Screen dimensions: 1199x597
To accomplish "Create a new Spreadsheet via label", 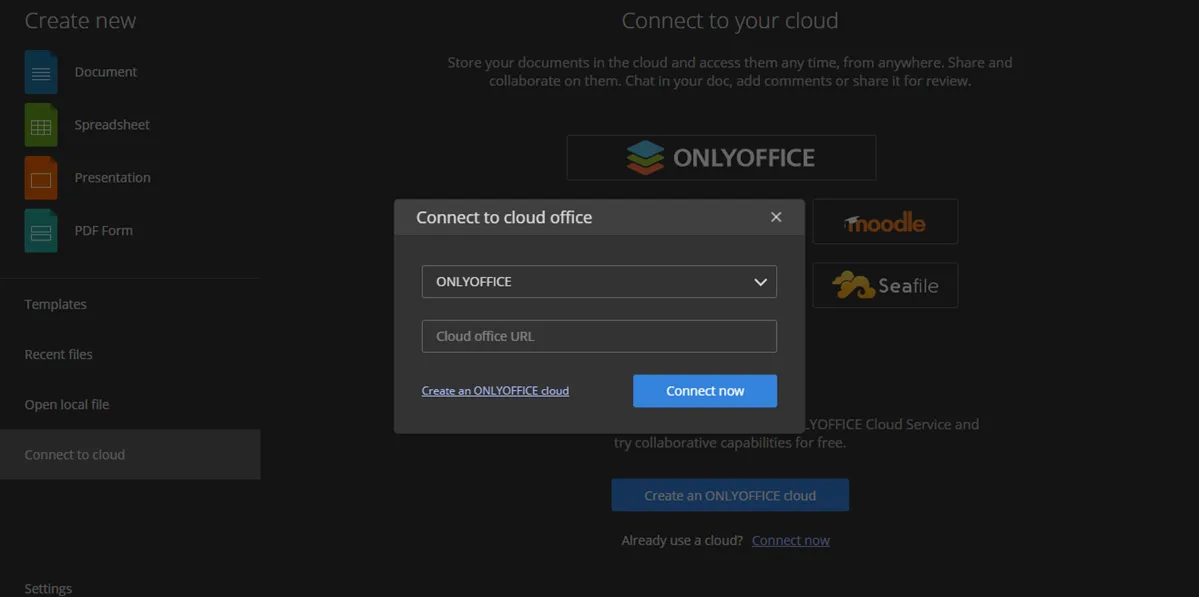I will pyautogui.click(x=112, y=125).
